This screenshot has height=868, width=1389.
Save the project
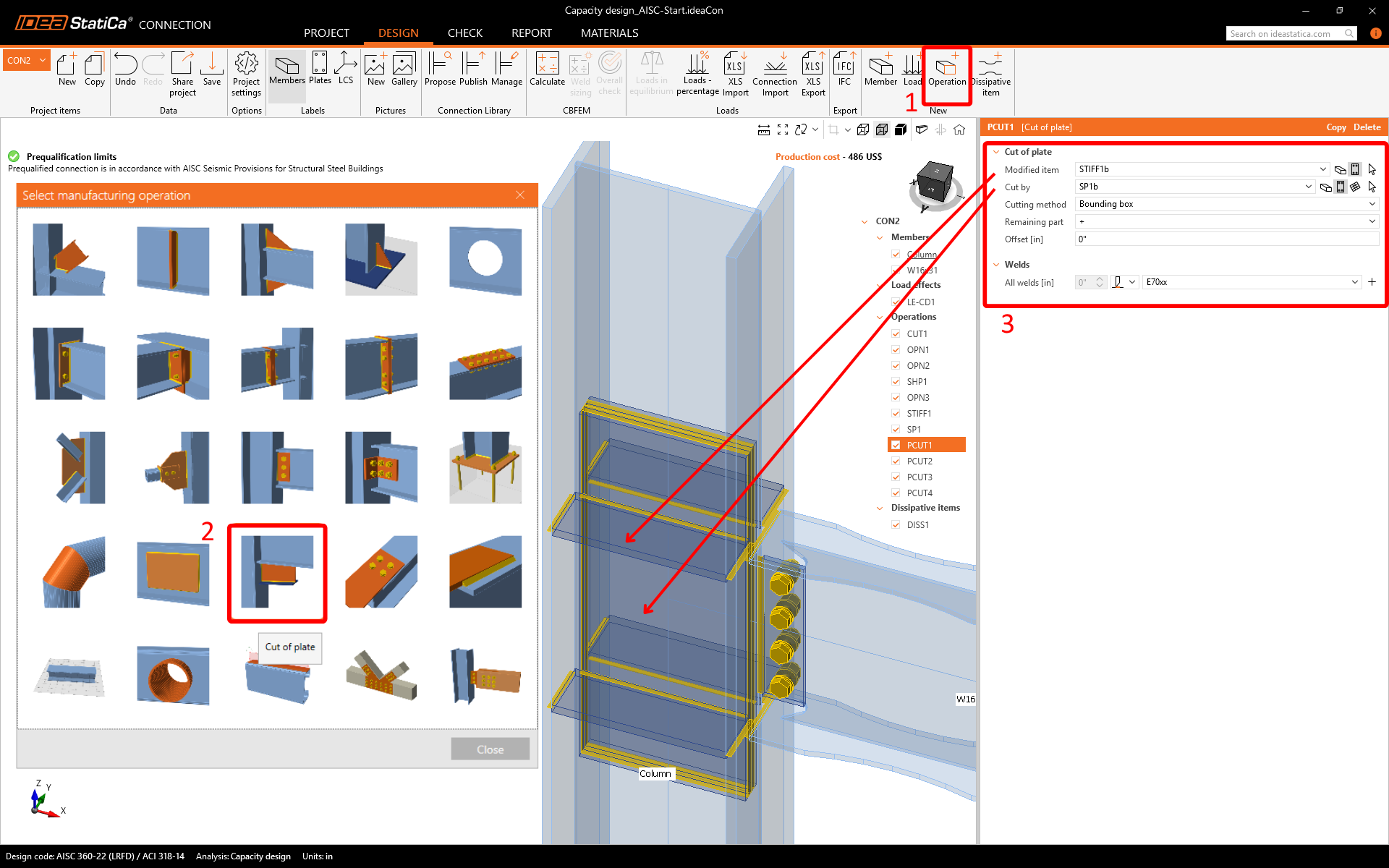click(212, 69)
